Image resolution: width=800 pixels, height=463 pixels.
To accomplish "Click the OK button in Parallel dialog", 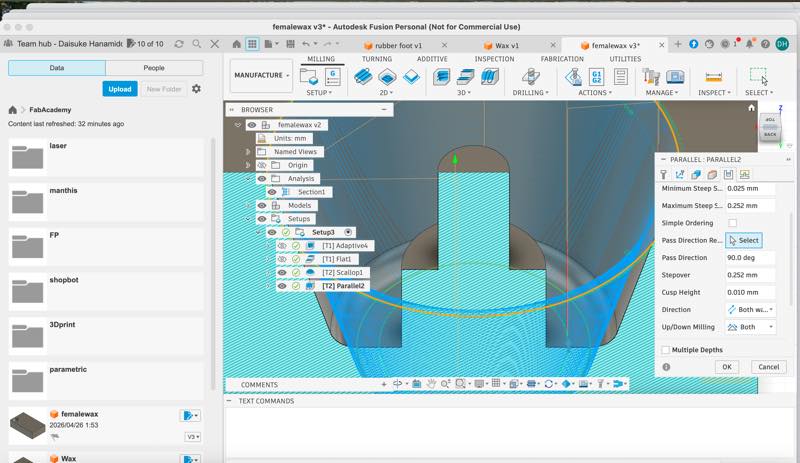I will 727,367.
